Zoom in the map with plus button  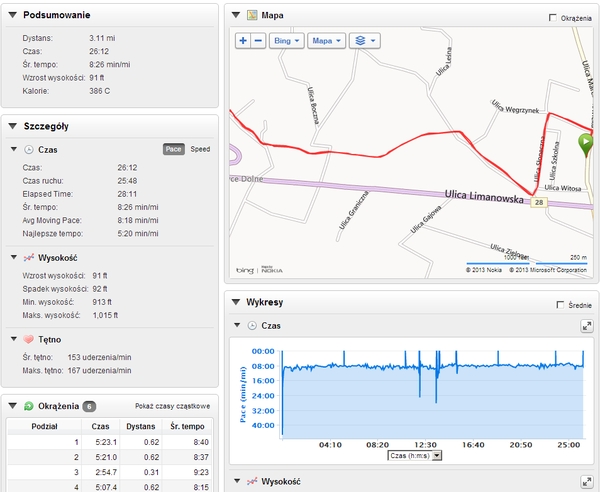click(243, 41)
